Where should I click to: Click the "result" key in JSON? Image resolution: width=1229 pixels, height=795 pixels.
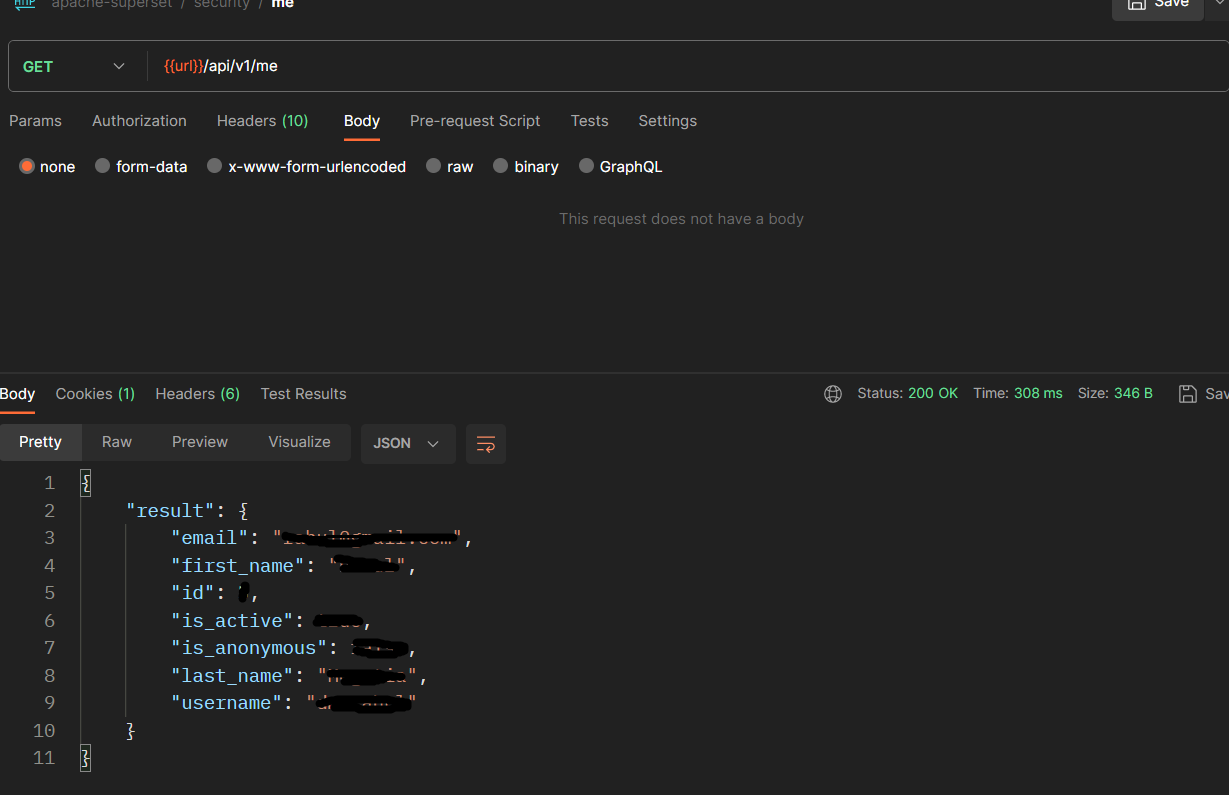(170, 511)
